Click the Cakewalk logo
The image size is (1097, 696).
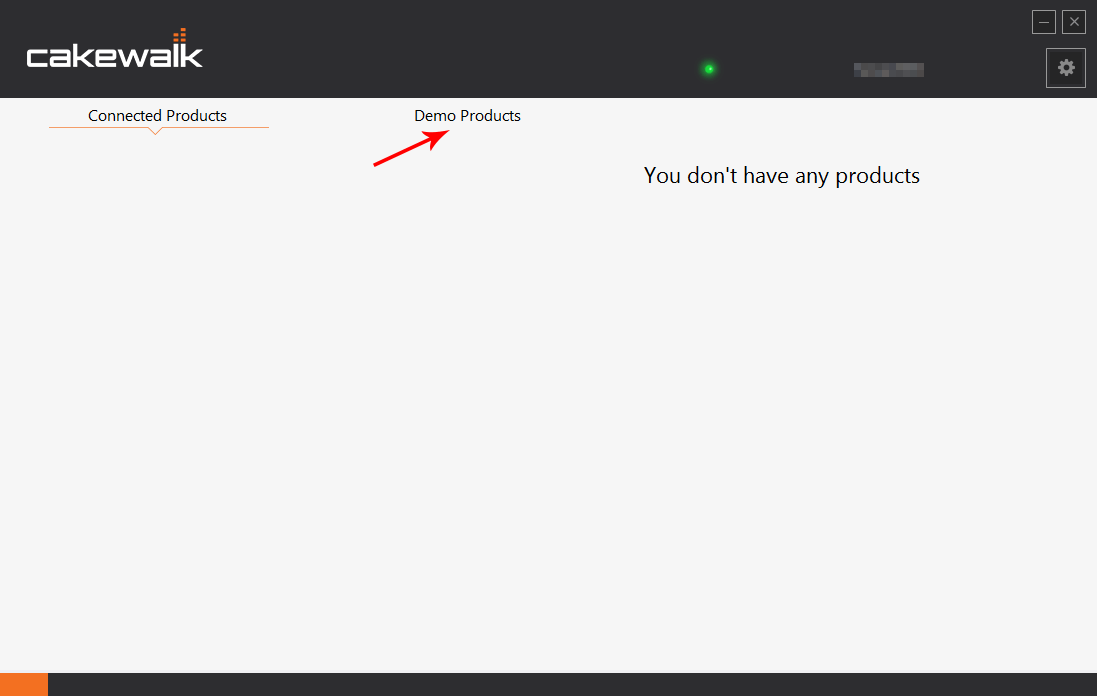point(114,54)
